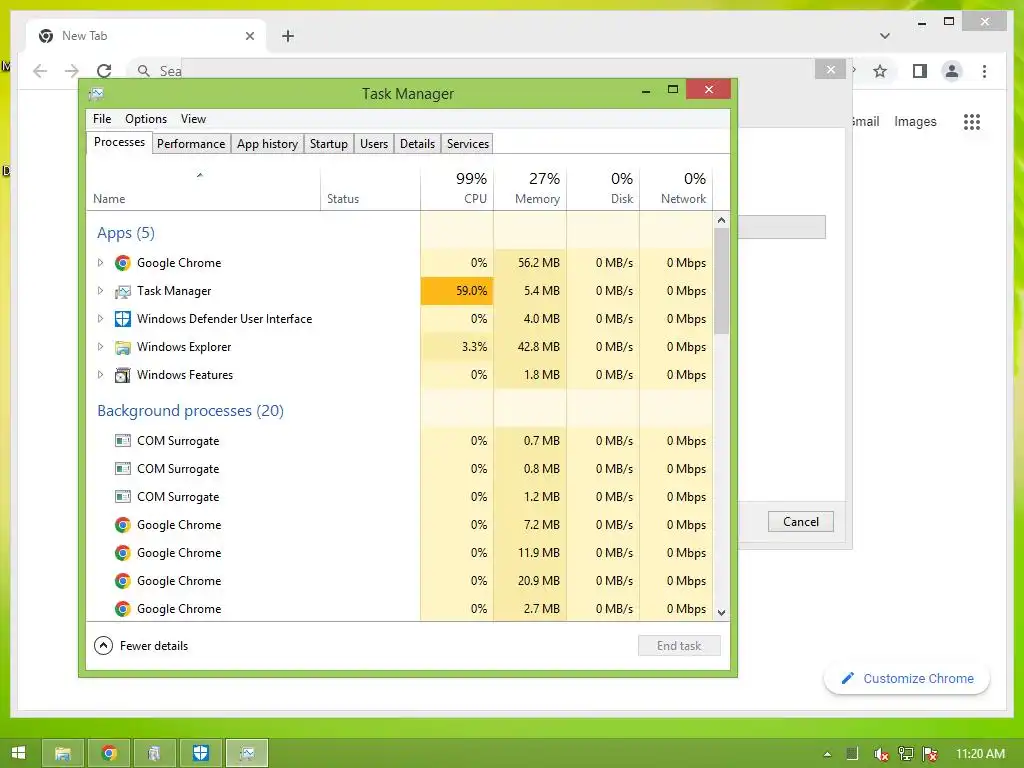Image resolution: width=1024 pixels, height=768 pixels.
Task: Click Task Manager icon in Apps list
Action: point(122,291)
